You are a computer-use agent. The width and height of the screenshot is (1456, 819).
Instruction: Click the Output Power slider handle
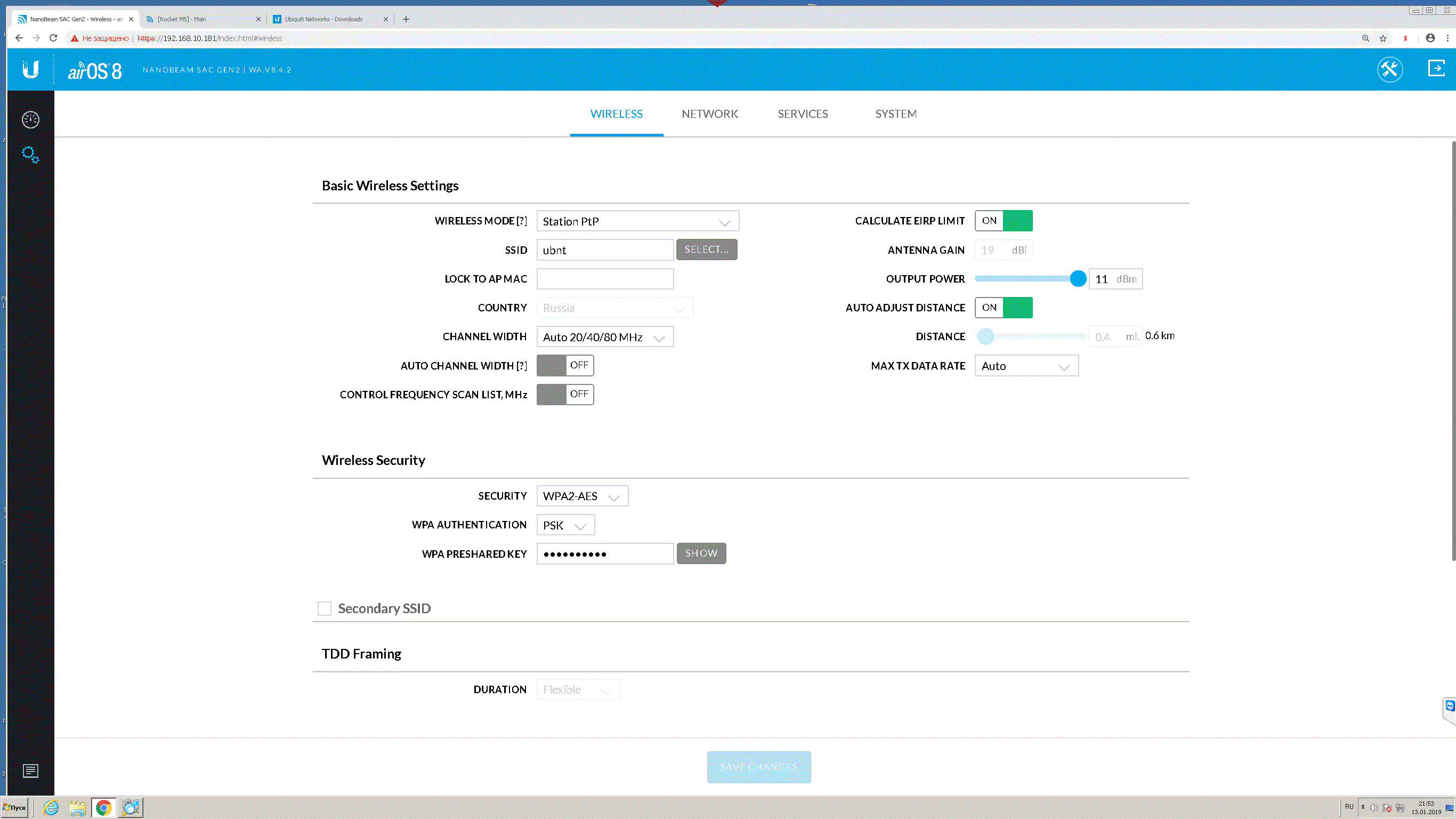(x=1078, y=279)
